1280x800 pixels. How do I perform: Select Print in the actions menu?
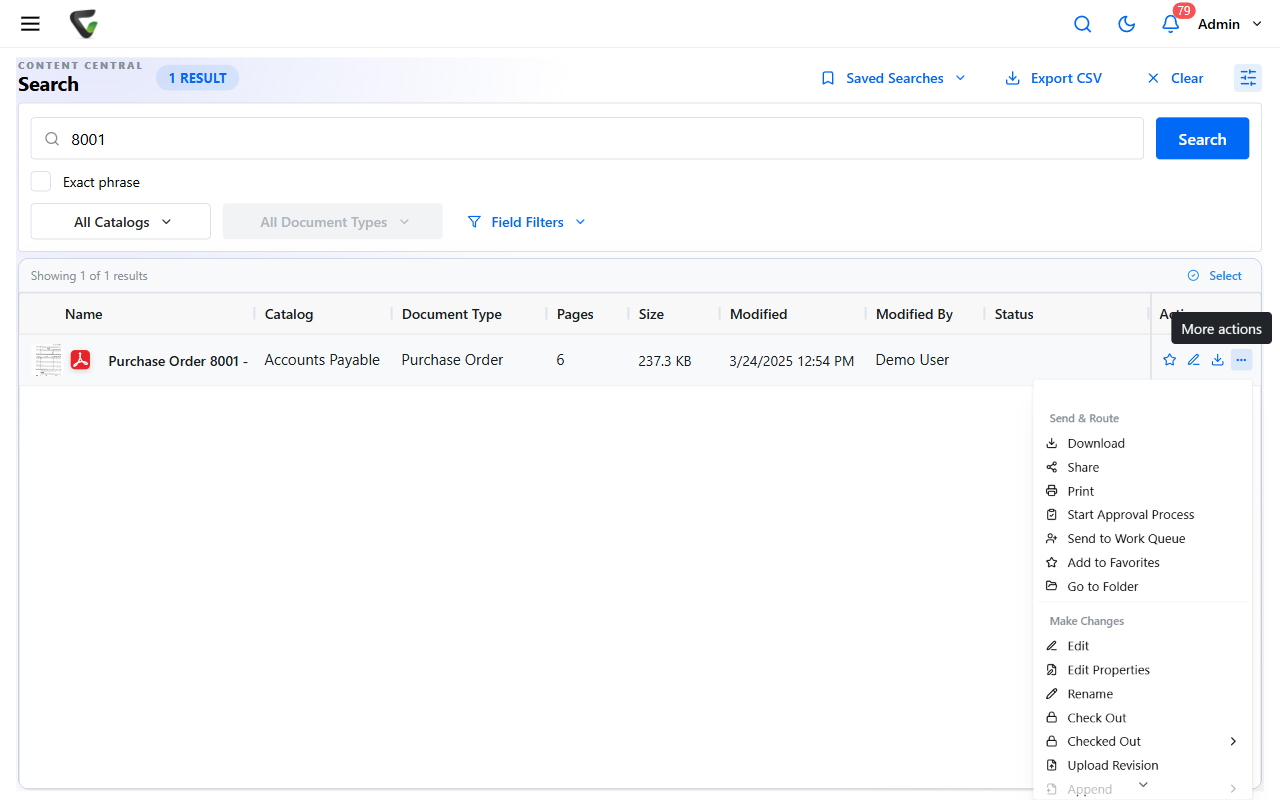coord(1142,491)
